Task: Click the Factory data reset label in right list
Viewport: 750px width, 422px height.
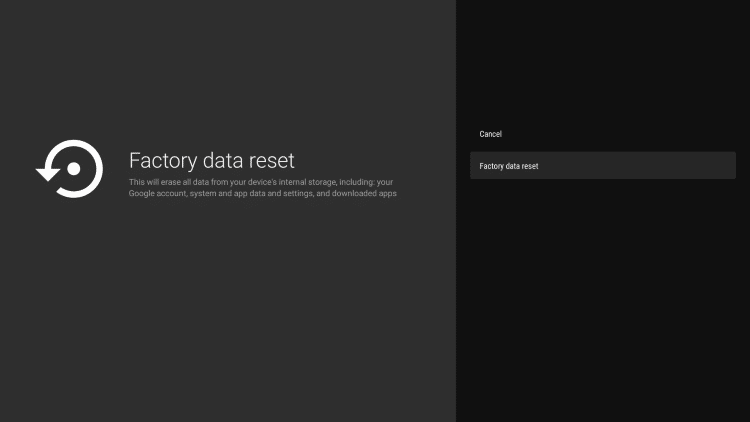Action: [x=509, y=166]
